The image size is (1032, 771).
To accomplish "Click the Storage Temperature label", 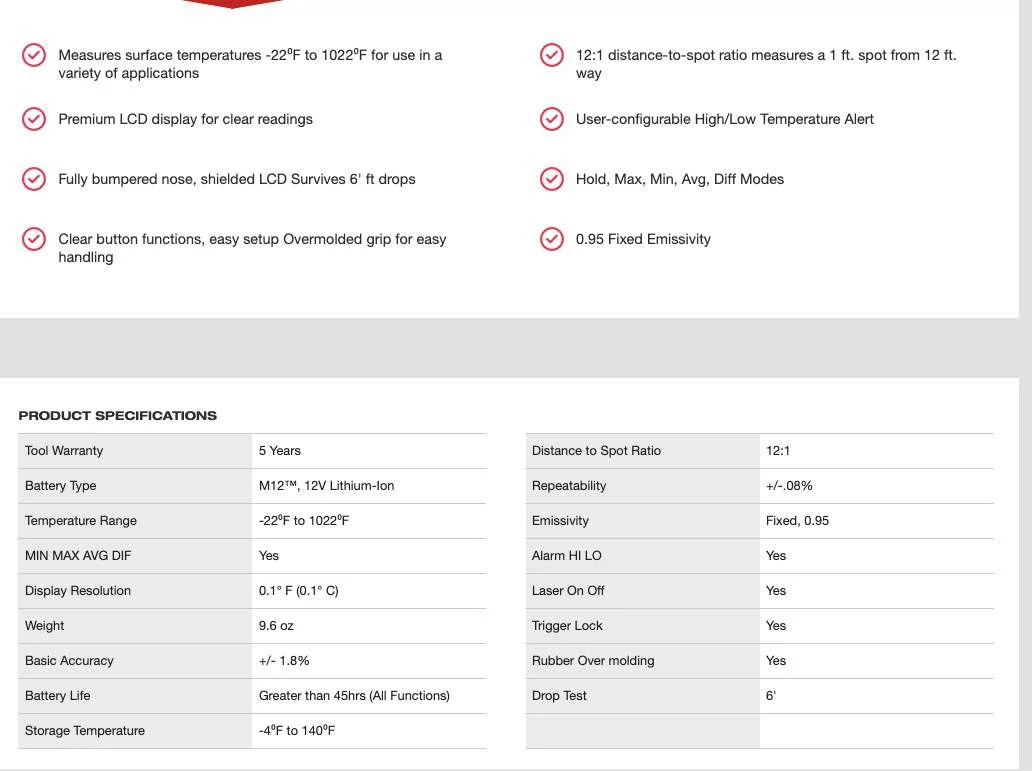I will [x=85, y=731].
